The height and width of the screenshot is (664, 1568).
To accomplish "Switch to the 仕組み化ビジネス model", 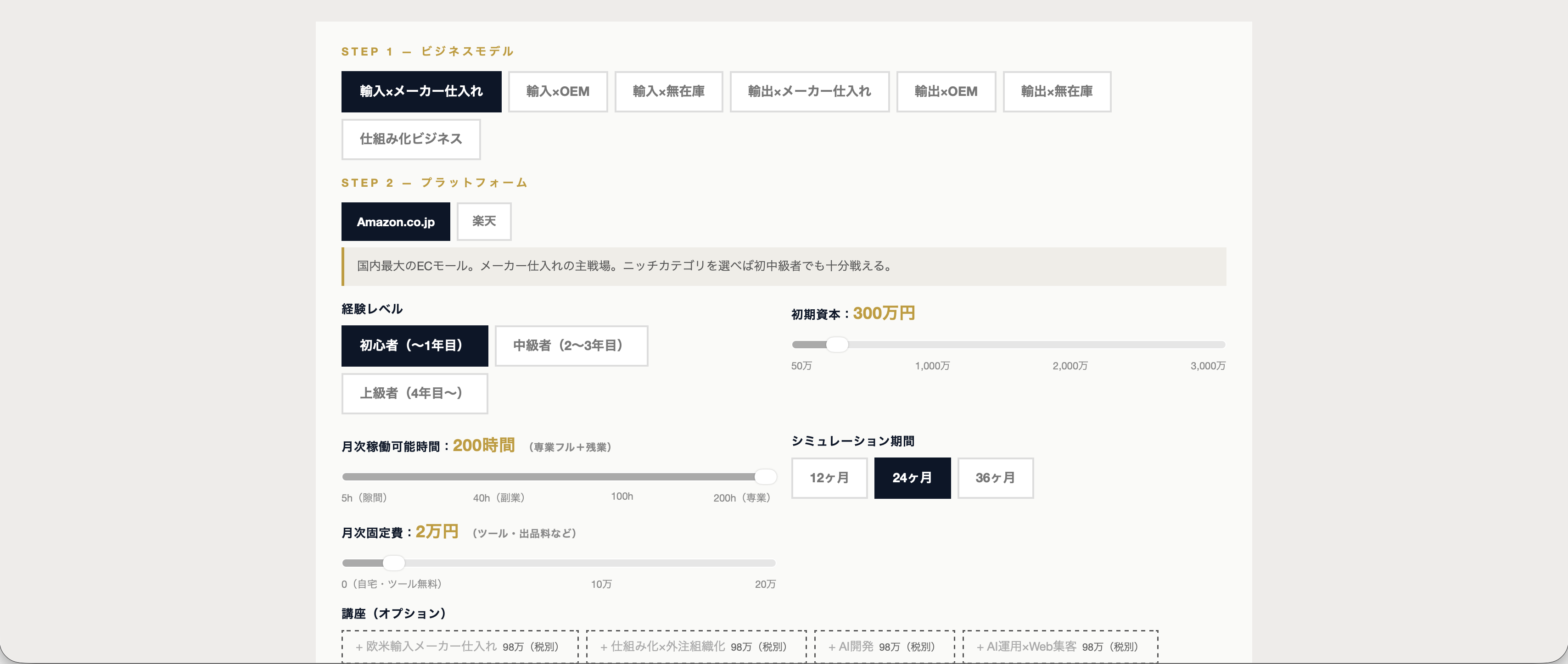I will pyautogui.click(x=411, y=139).
